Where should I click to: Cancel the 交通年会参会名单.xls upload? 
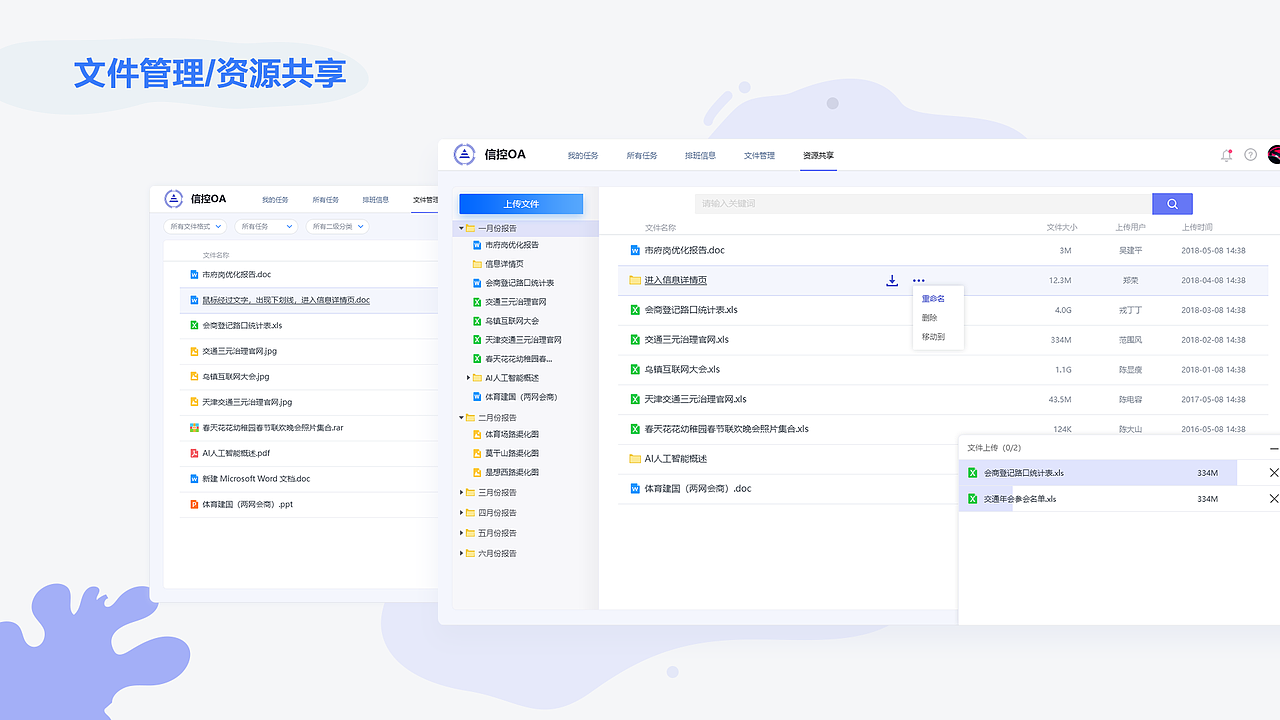point(1274,498)
